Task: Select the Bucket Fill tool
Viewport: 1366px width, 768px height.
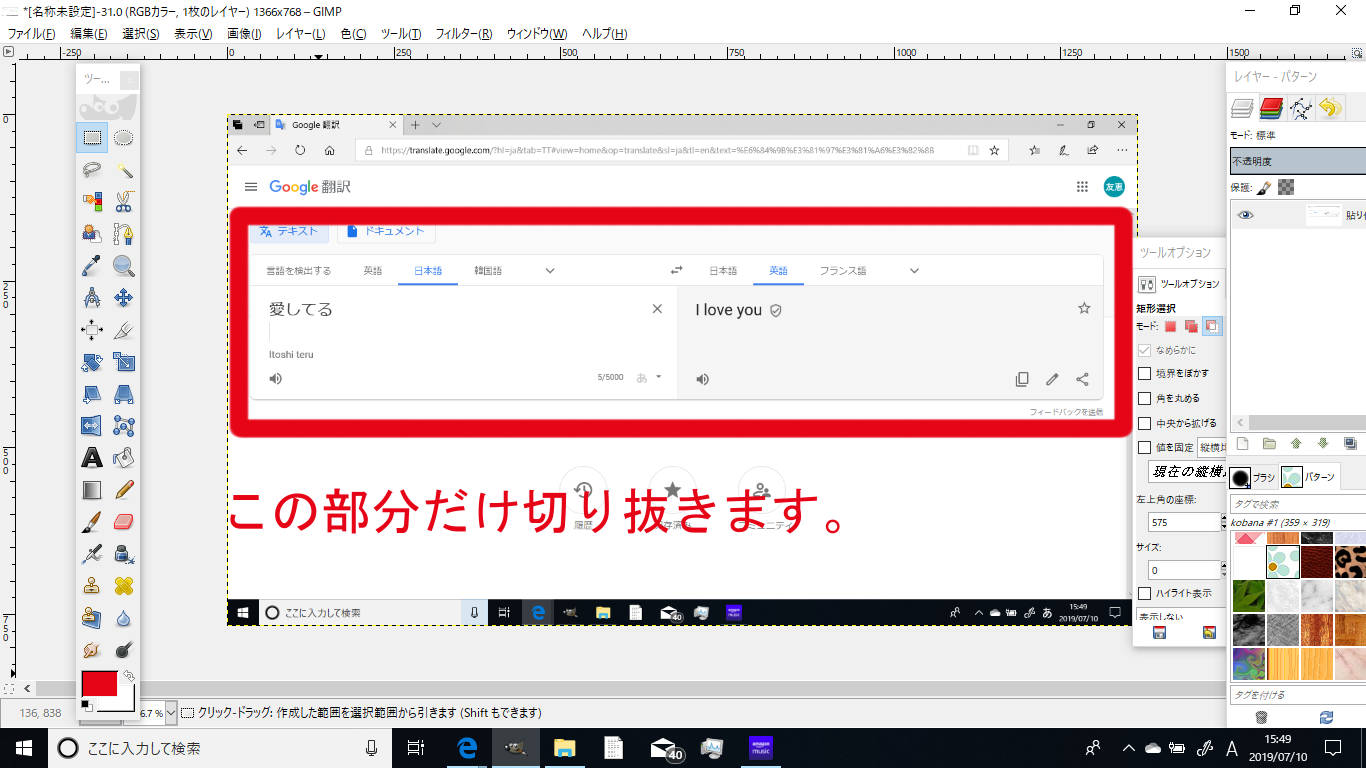Action: coord(124,458)
